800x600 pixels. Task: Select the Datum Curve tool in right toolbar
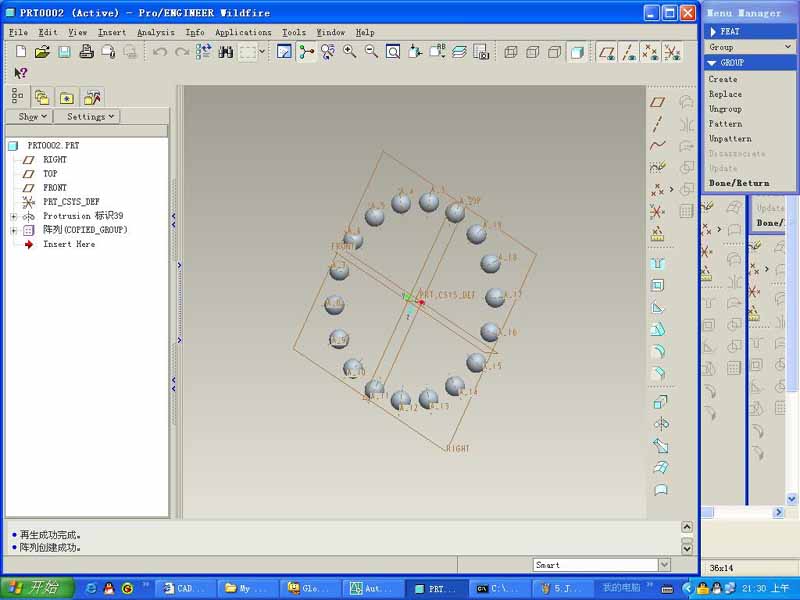coord(658,145)
